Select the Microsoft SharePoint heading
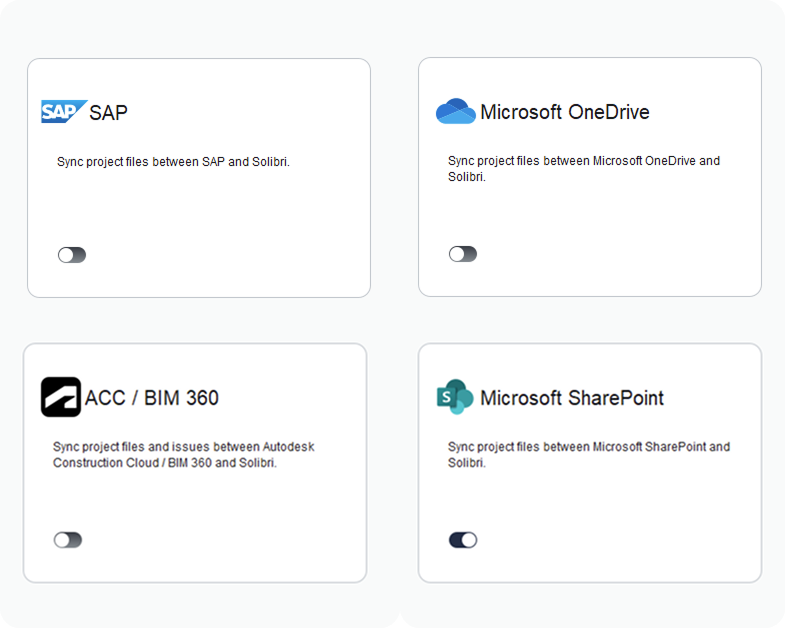785x628 pixels. tap(572, 398)
